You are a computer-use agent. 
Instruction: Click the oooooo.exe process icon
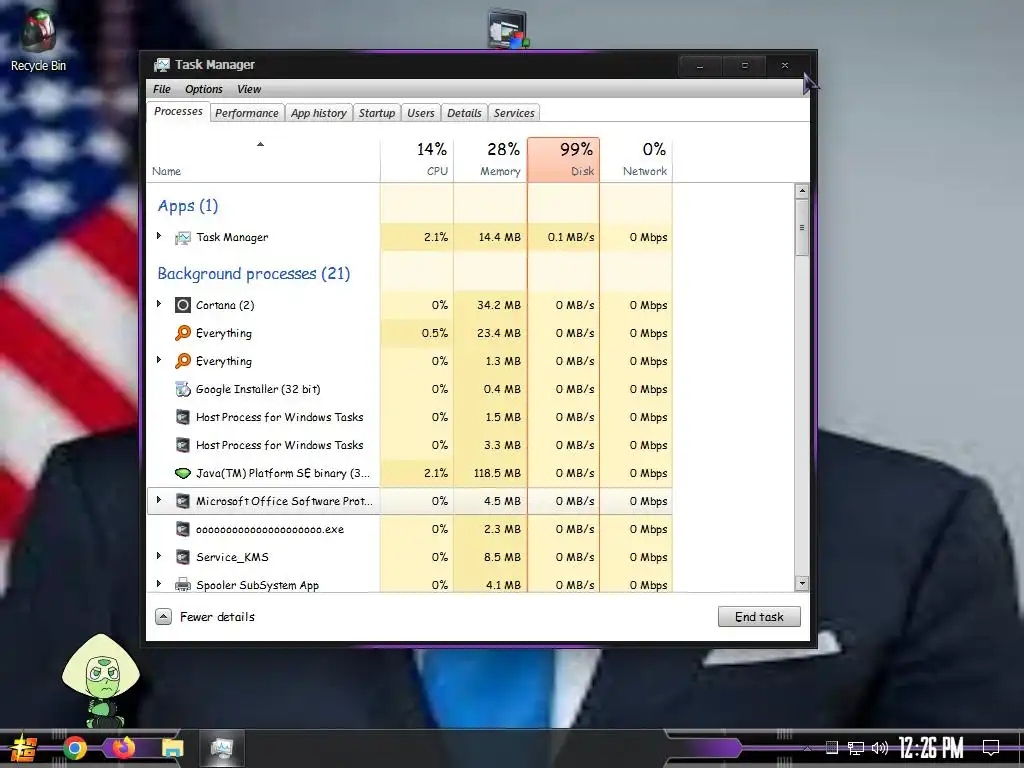183,529
